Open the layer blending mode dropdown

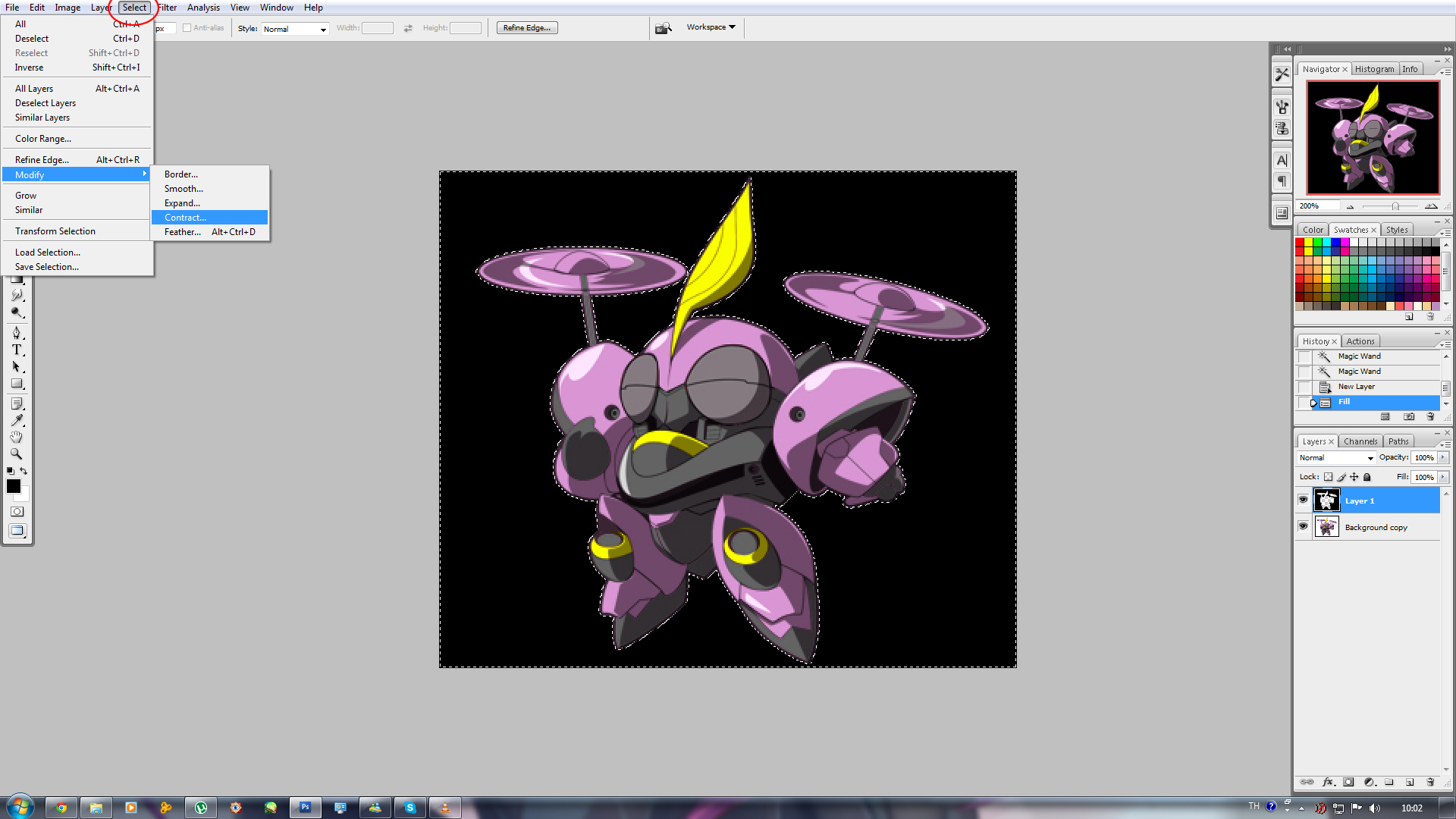pyautogui.click(x=1336, y=458)
